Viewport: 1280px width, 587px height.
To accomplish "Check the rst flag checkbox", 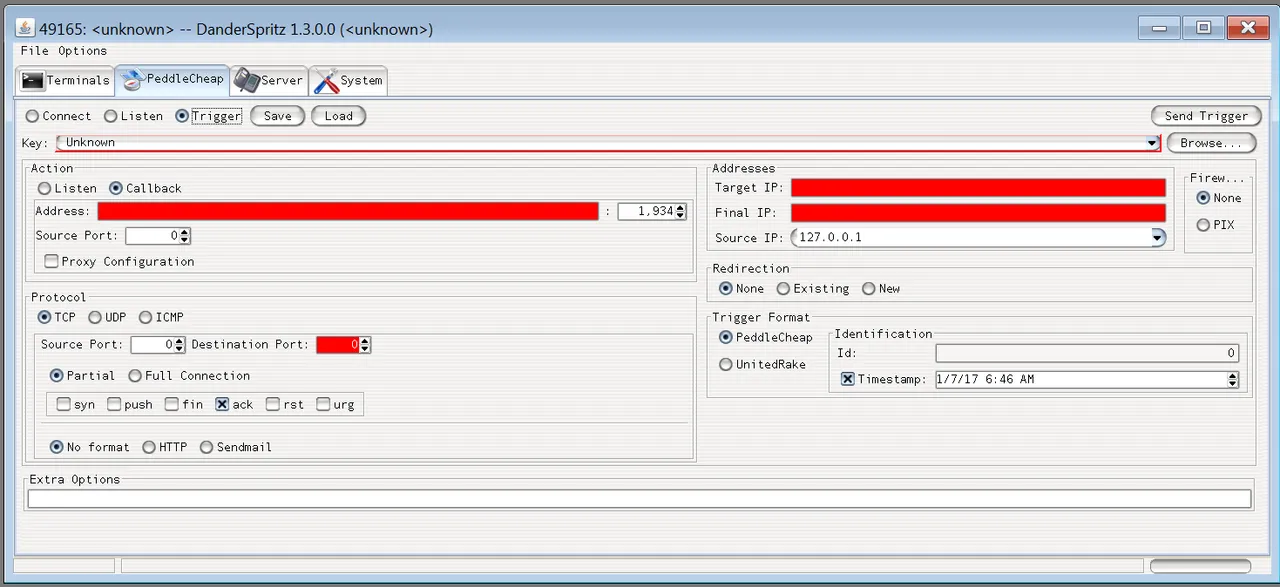I will click(x=273, y=404).
